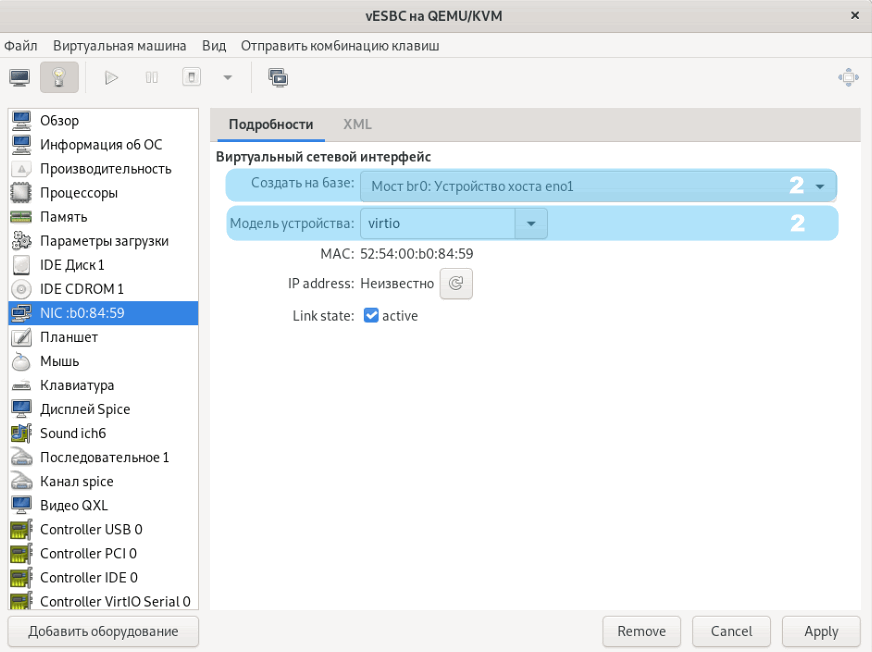The image size is (872, 652).
Task: Select Мышь device
Action: [103, 361]
